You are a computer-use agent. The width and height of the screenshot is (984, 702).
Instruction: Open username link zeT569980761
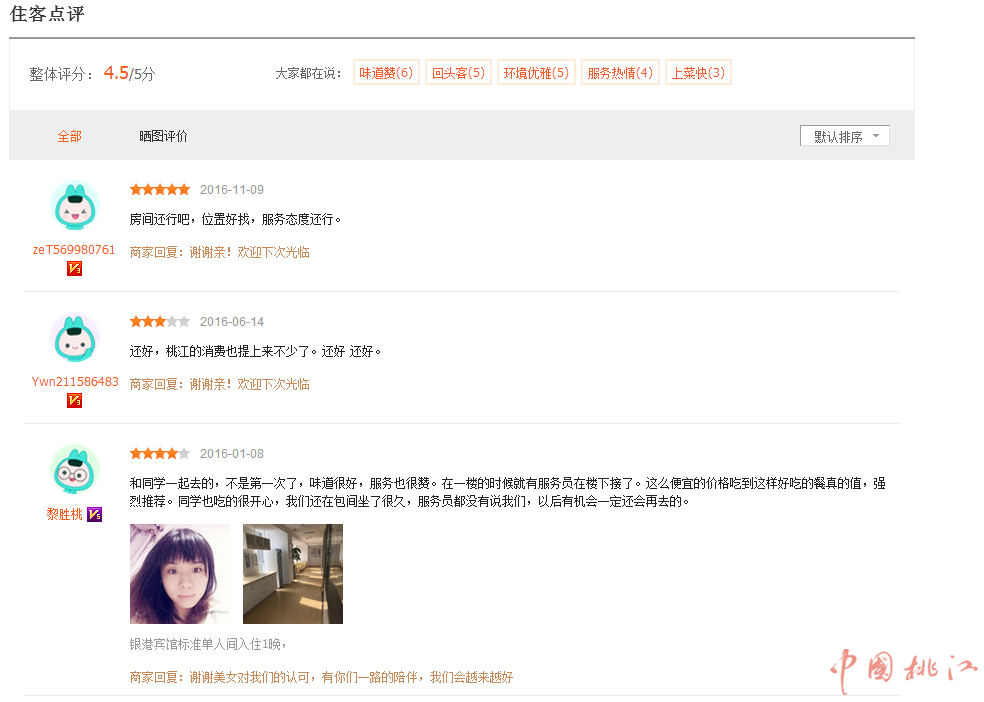click(x=74, y=250)
